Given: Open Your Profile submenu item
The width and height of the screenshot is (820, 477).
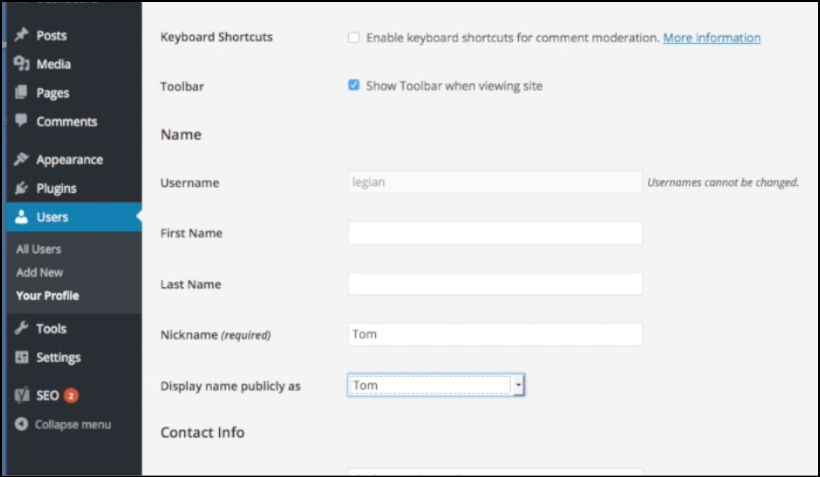Looking at the screenshot, I should point(48,296).
